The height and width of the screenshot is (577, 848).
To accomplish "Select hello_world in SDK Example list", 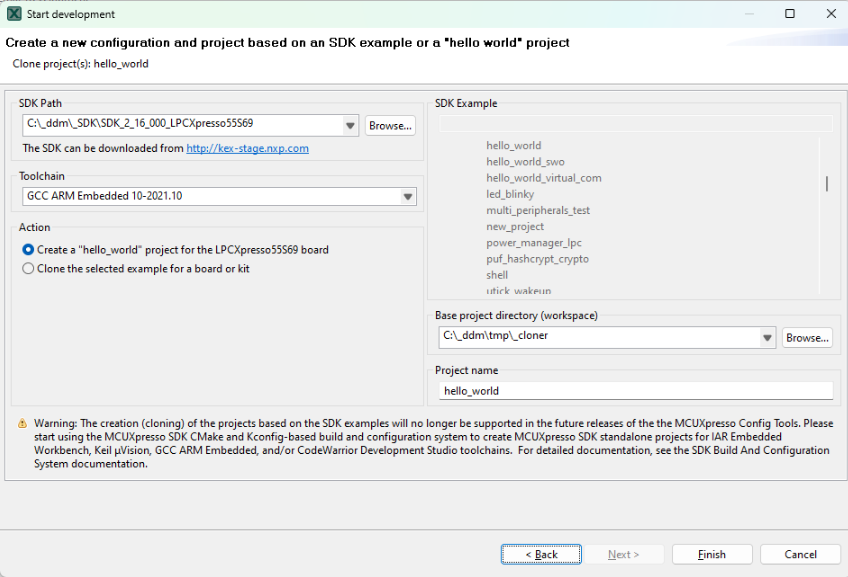I will point(513,145).
